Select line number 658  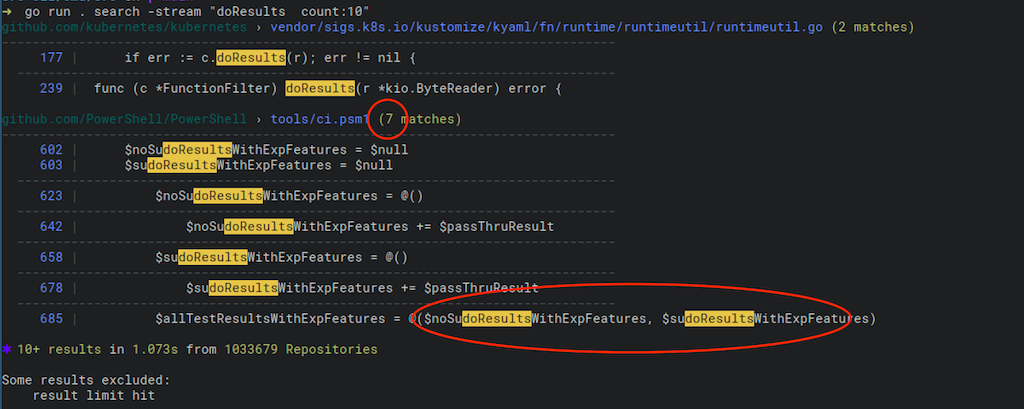point(51,257)
